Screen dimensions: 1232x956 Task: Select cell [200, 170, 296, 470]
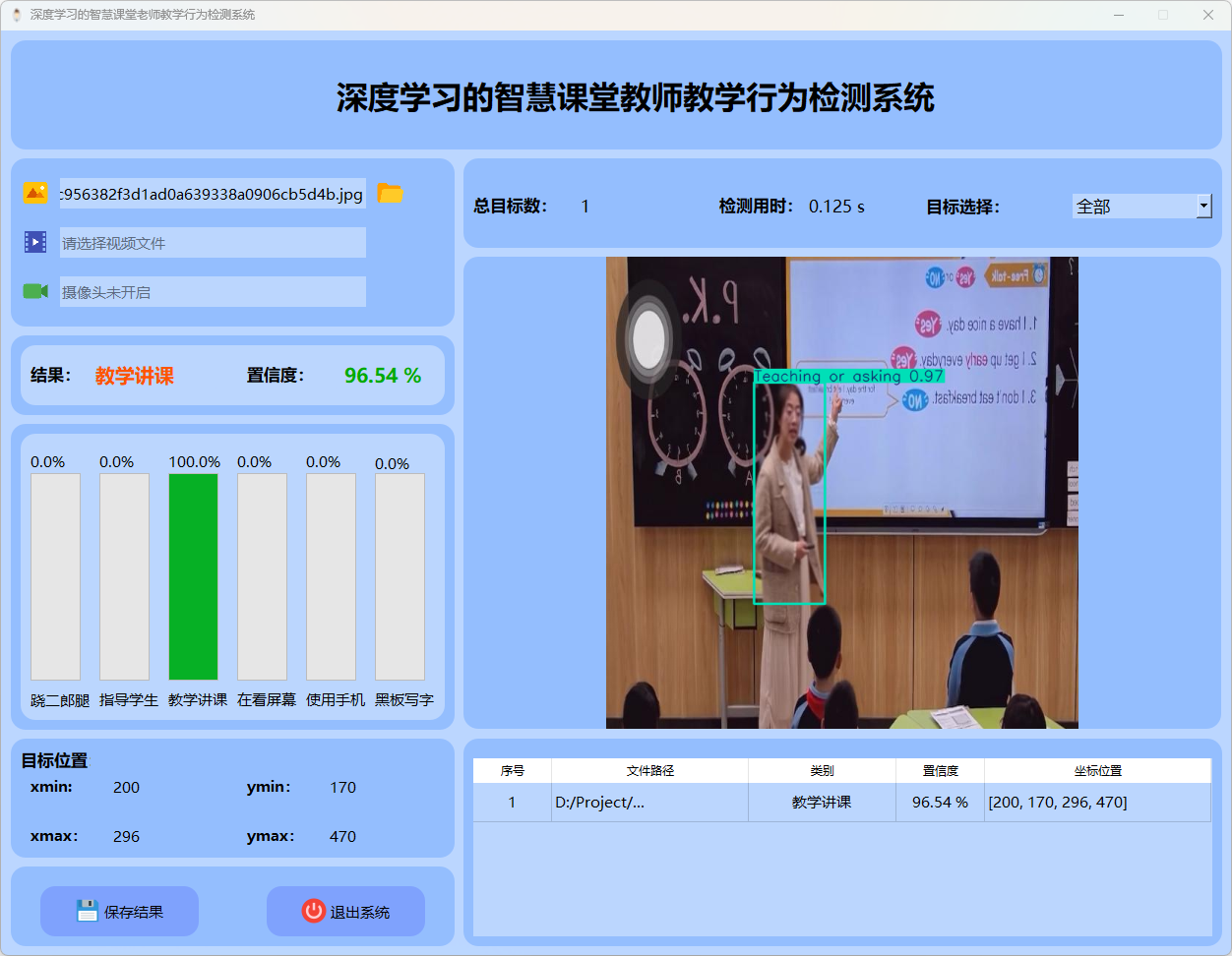(1098, 803)
